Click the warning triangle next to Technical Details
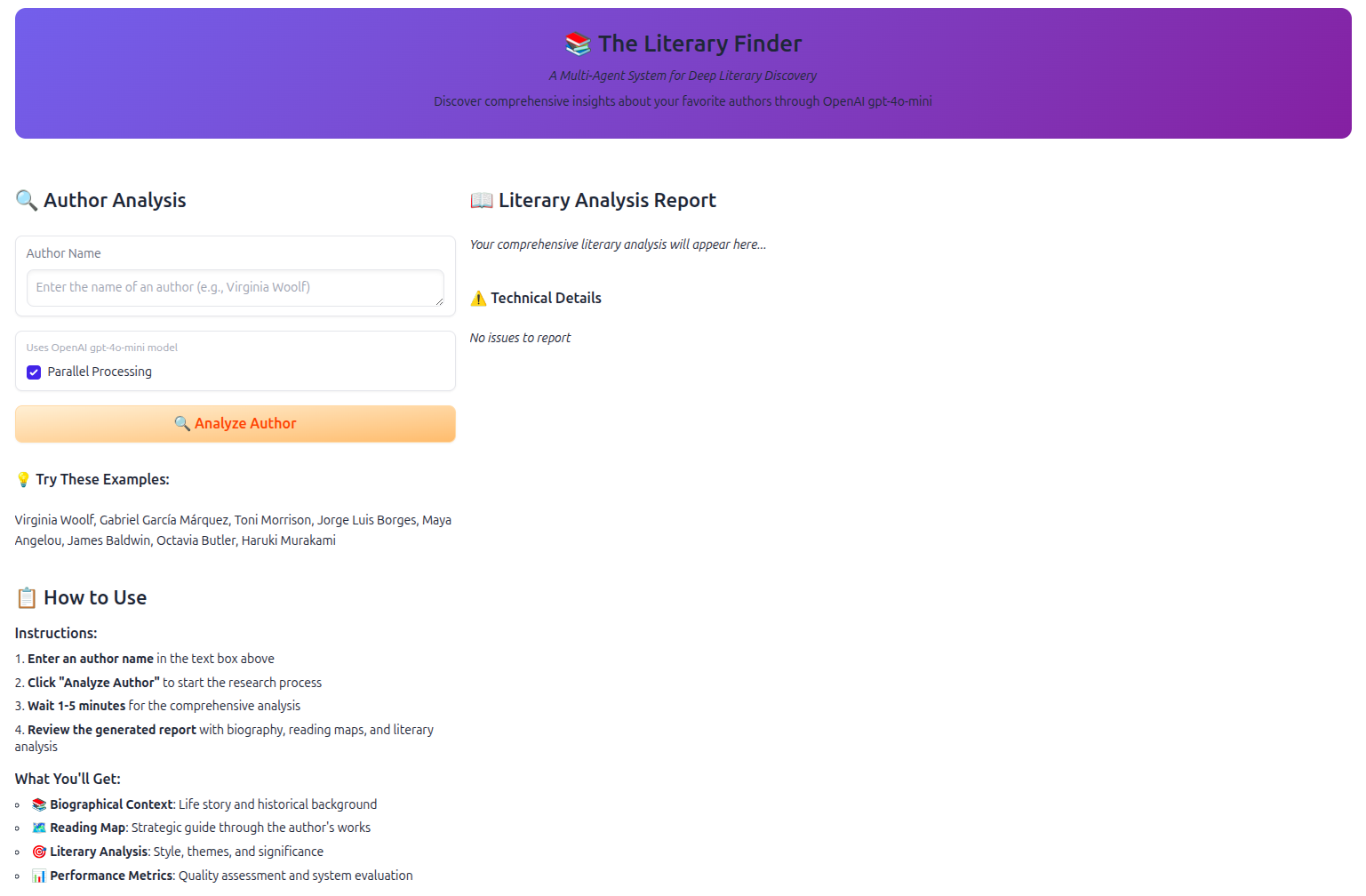 tap(478, 299)
